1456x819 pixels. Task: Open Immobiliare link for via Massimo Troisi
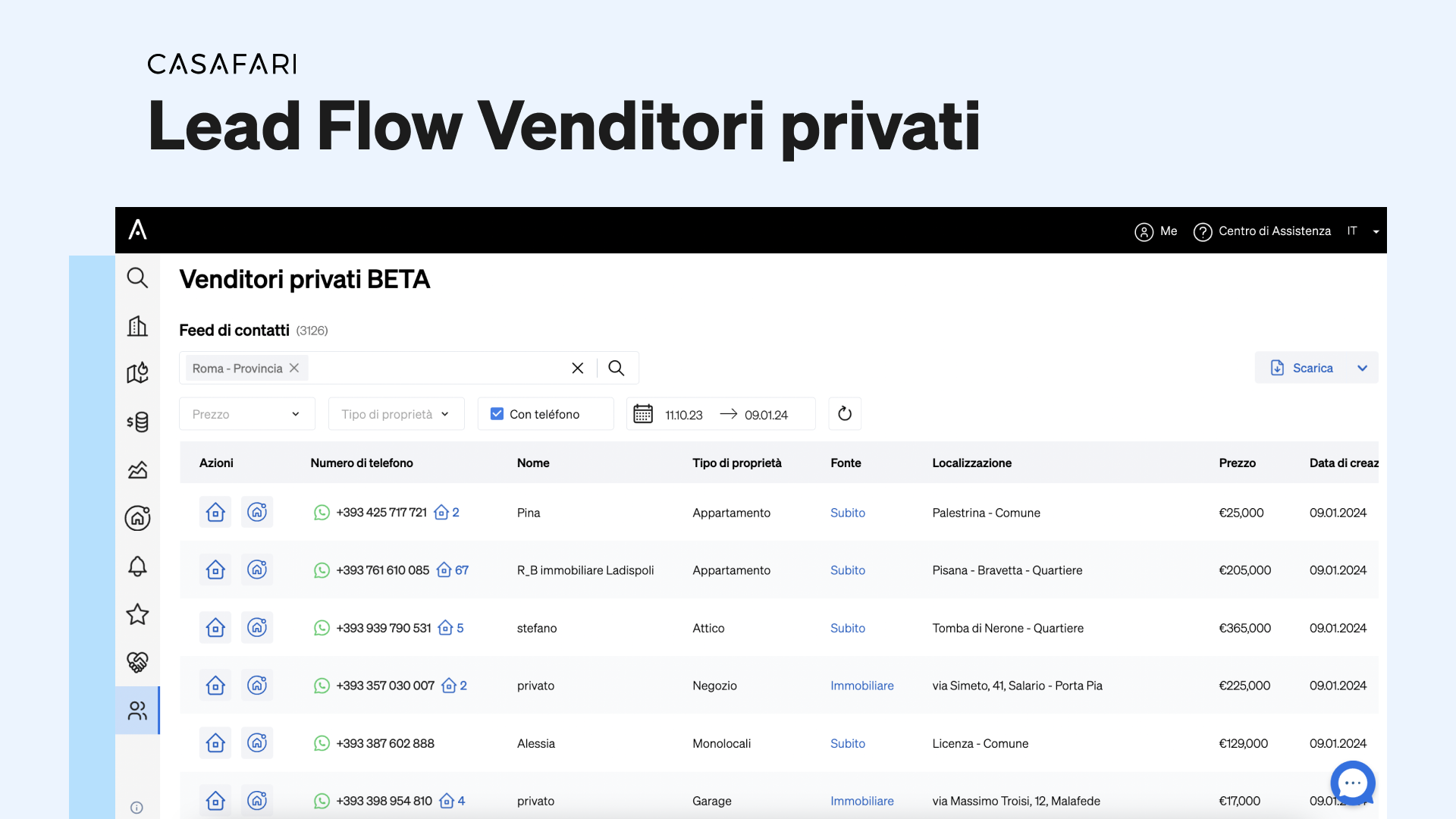coord(862,801)
